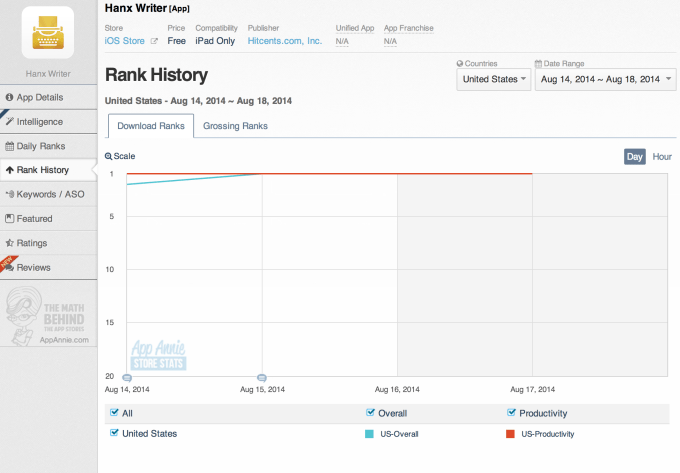Switch chart granularity to Hour
The height and width of the screenshot is (473, 680).
point(662,156)
